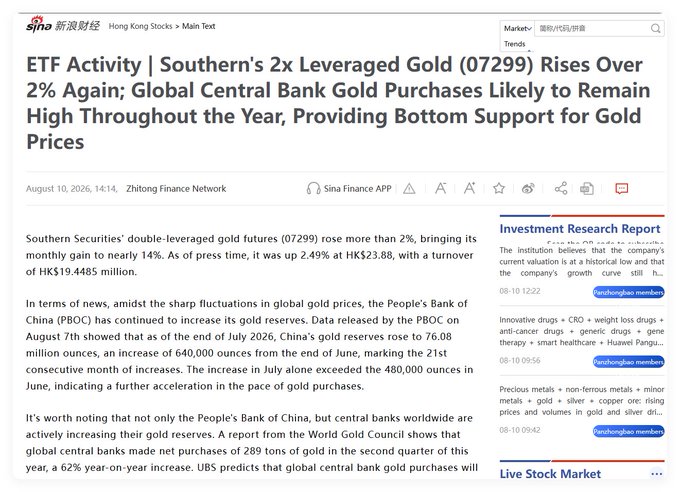This screenshot has height=492, width=680.
Task: Decrease the article font size
Action: pyautogui.click(x=441, y=188)
